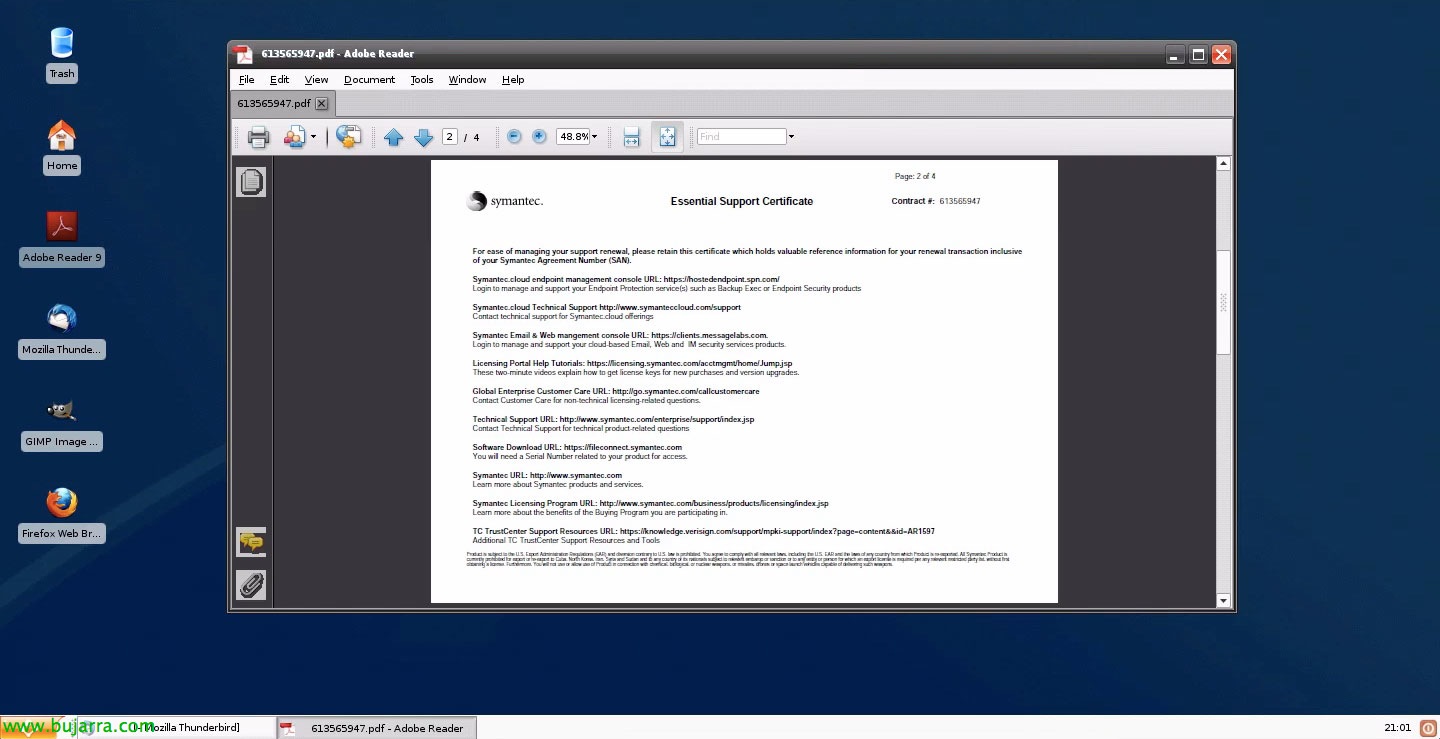
Task: Toggle the fit one full page icon
Action: 667,137
